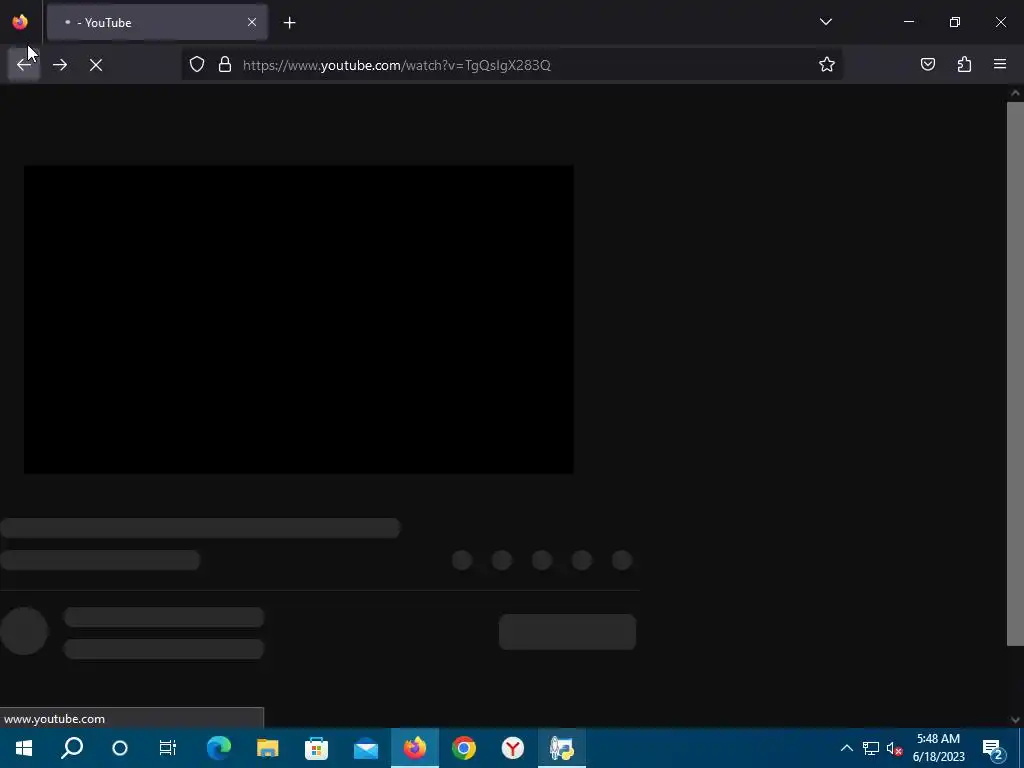Open Firefox View icon
Viewport: 1024px width, 768px height.
coord(20,22)
